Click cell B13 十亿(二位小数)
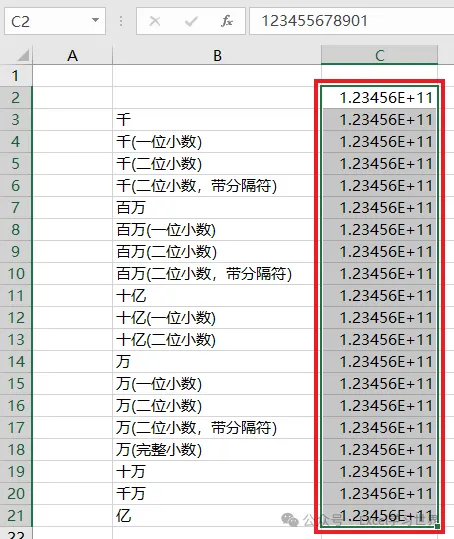 pyautogui.click(x=217, y=340)
